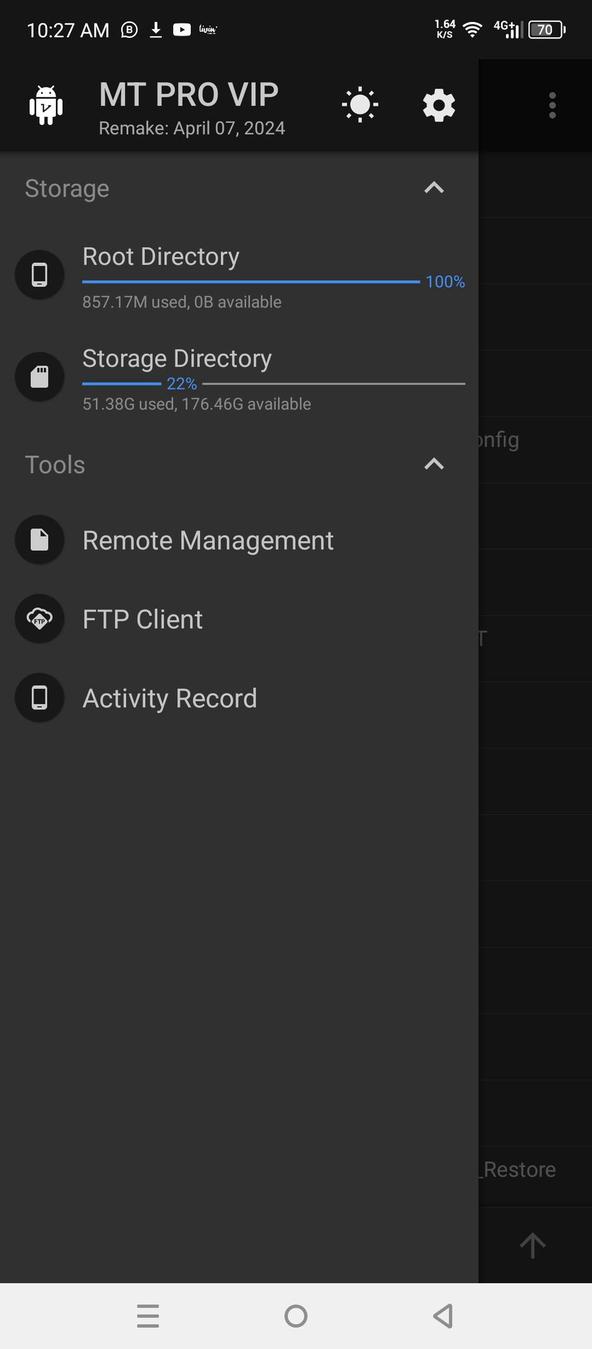Image resolution: width=592 pixels, height=1349 pixels.
Task: Open Activity Record tool
Action: pos(239,698)
